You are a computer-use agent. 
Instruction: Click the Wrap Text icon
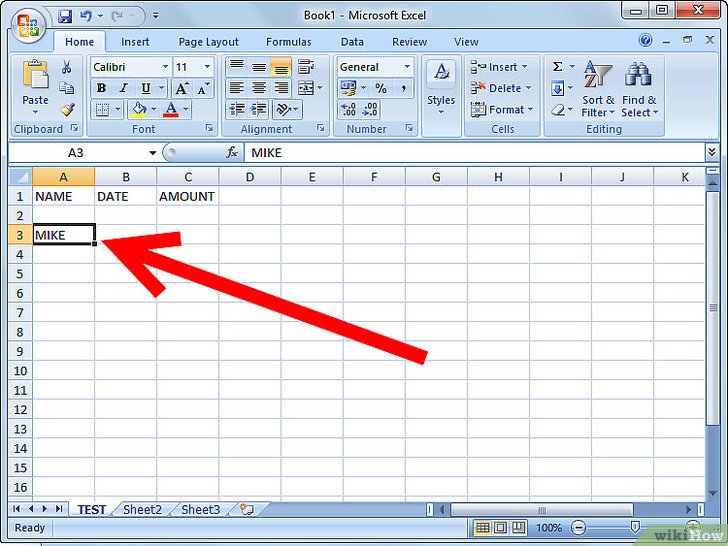point(306,66)
